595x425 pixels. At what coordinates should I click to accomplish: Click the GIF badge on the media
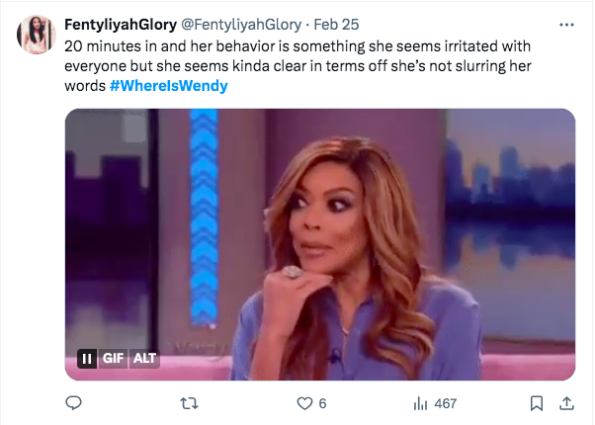[113, 359]
